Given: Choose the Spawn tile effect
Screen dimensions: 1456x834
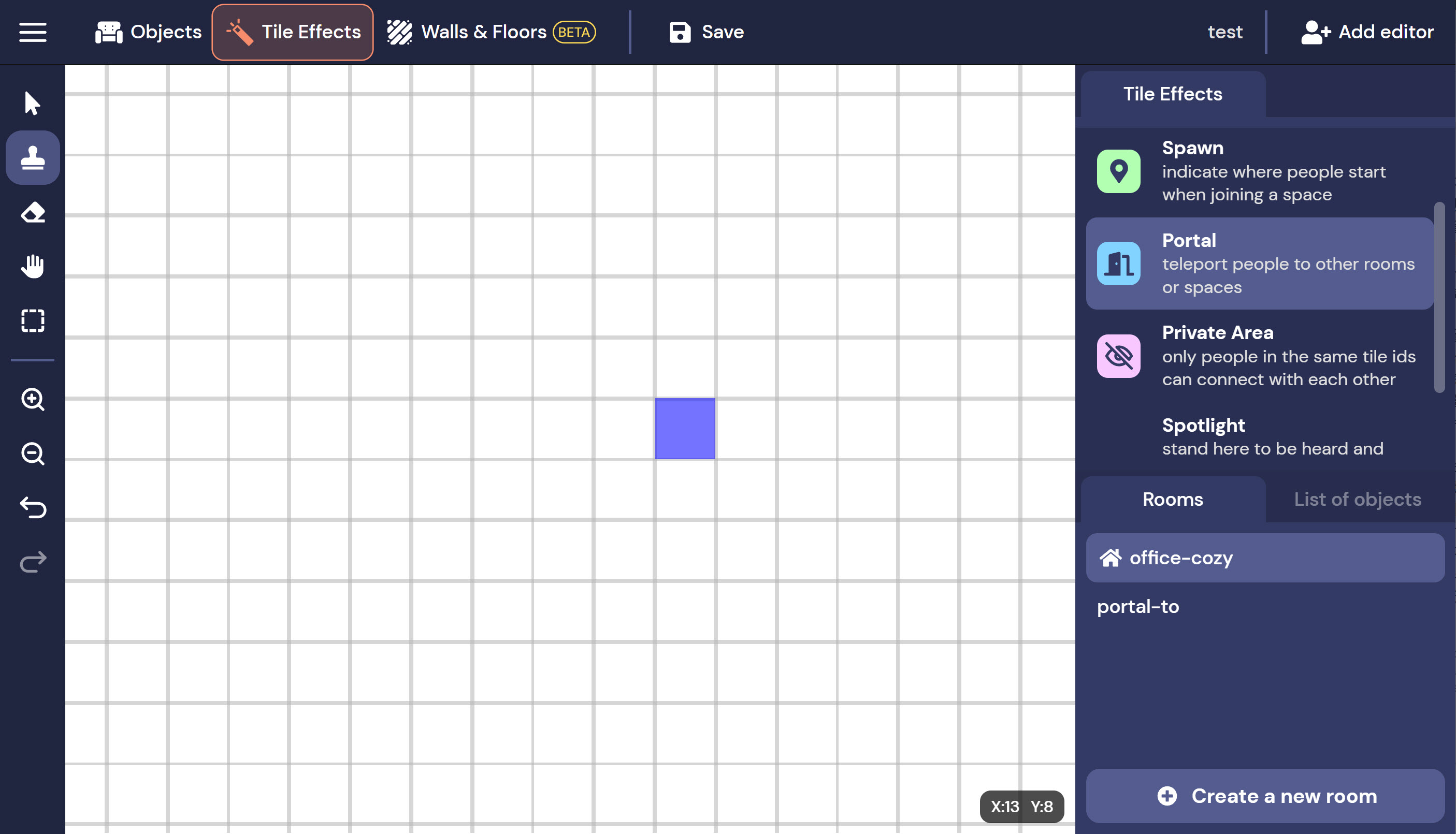Looking at the screenshot, I should click(x=1259, y=171).
